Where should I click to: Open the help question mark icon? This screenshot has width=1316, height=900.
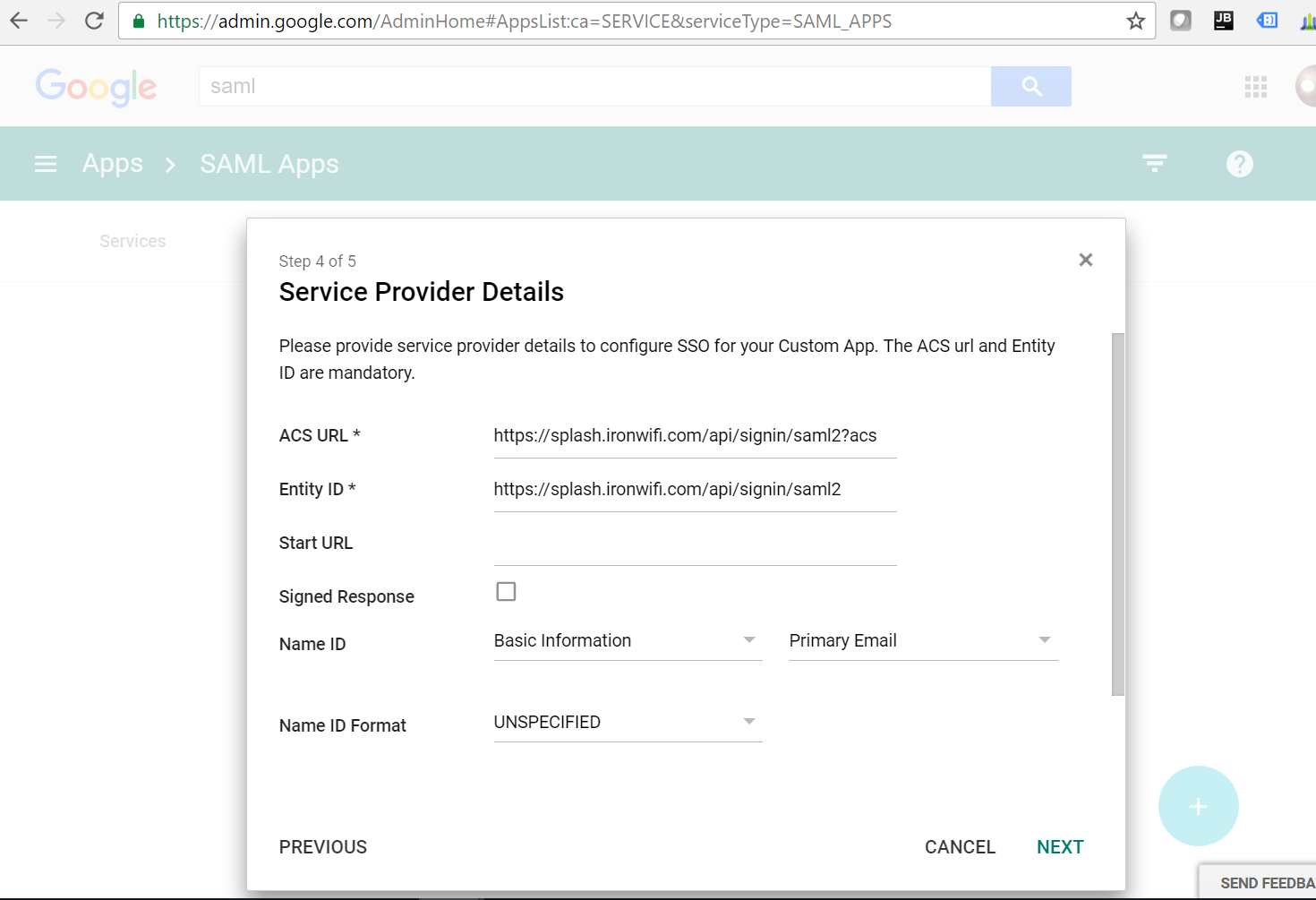click(x=1239, y=163)
